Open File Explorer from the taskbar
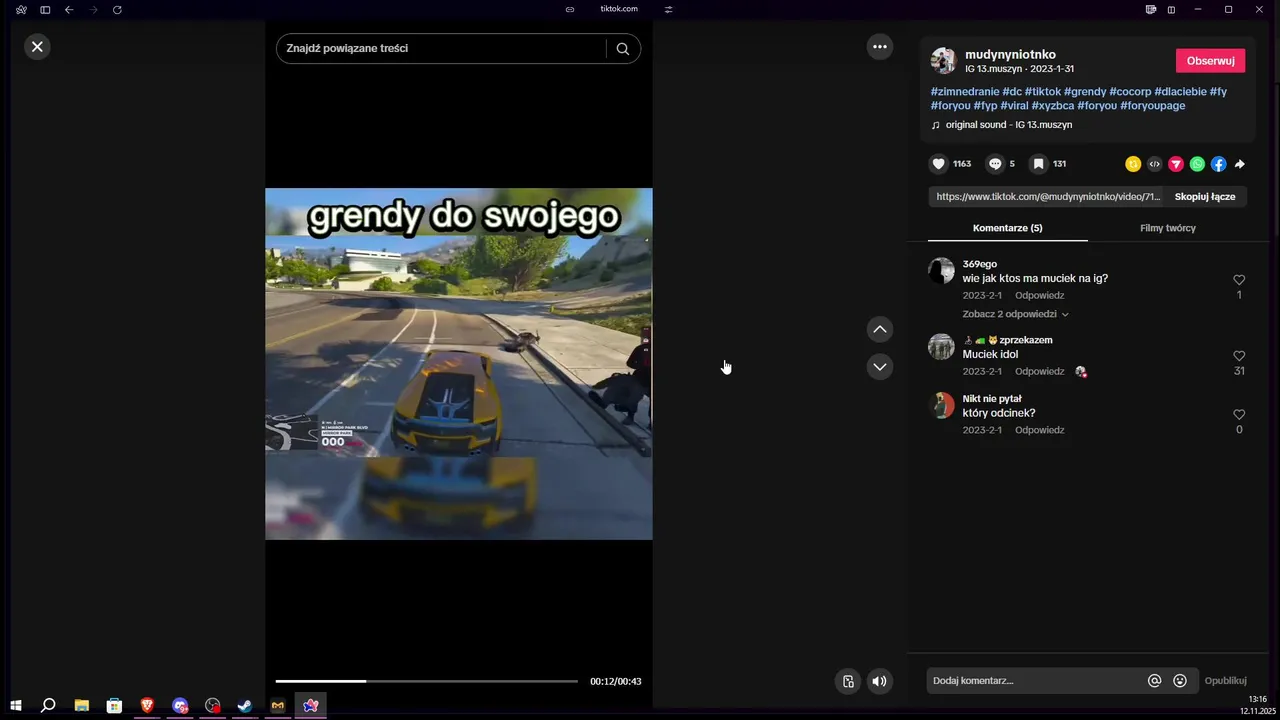Viewport: 1280px width, 720px height. click(82, 706)
